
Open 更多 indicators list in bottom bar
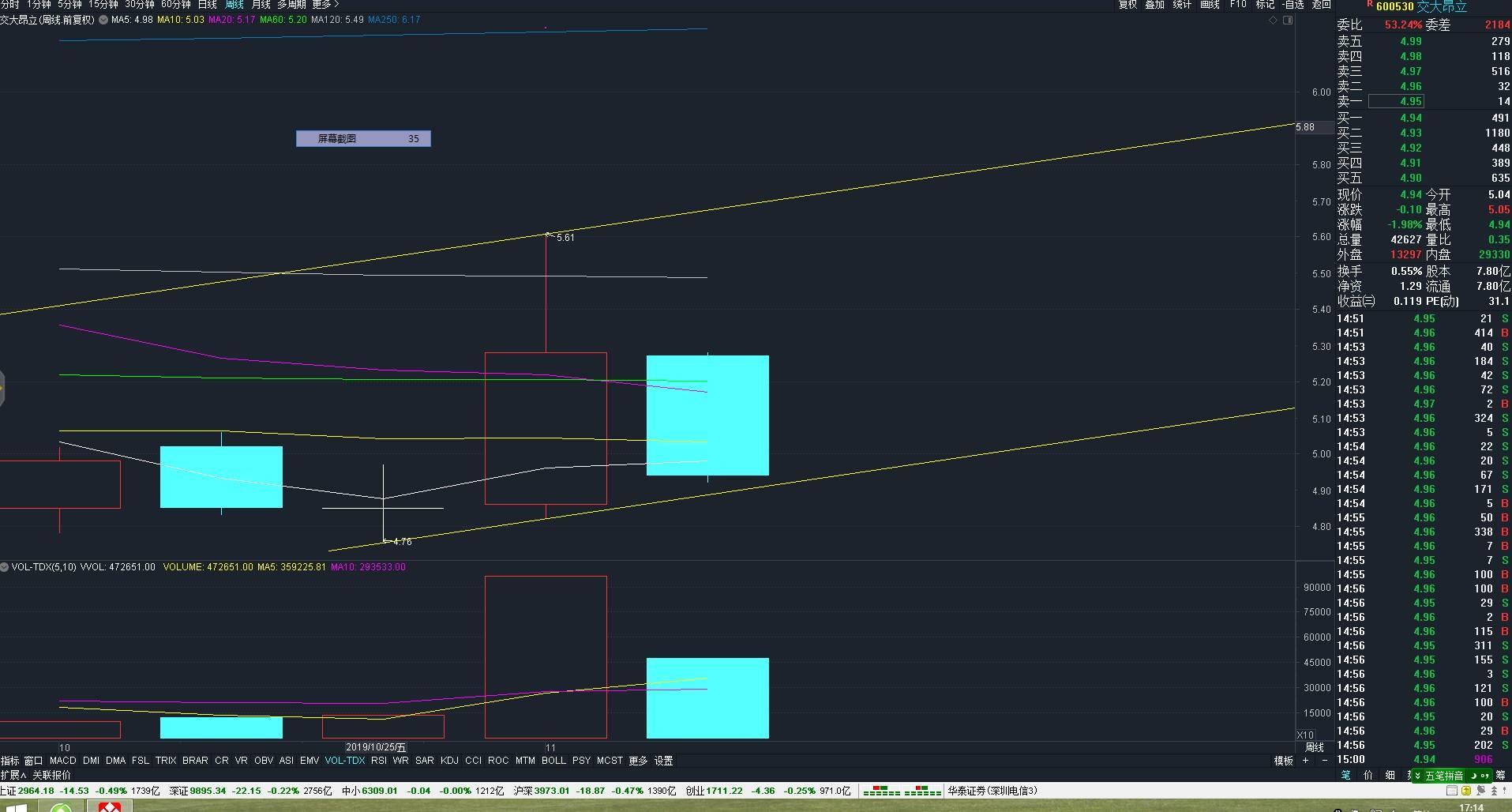638,761
